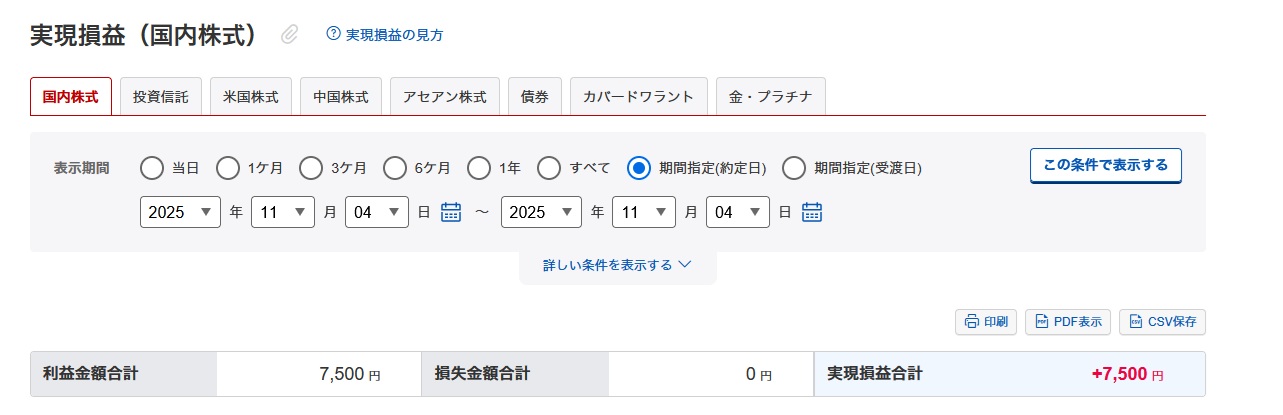Switch to the 投資信託 tab
The width and height of the screenshot is (1283, 415).
(x=161, y=97)
